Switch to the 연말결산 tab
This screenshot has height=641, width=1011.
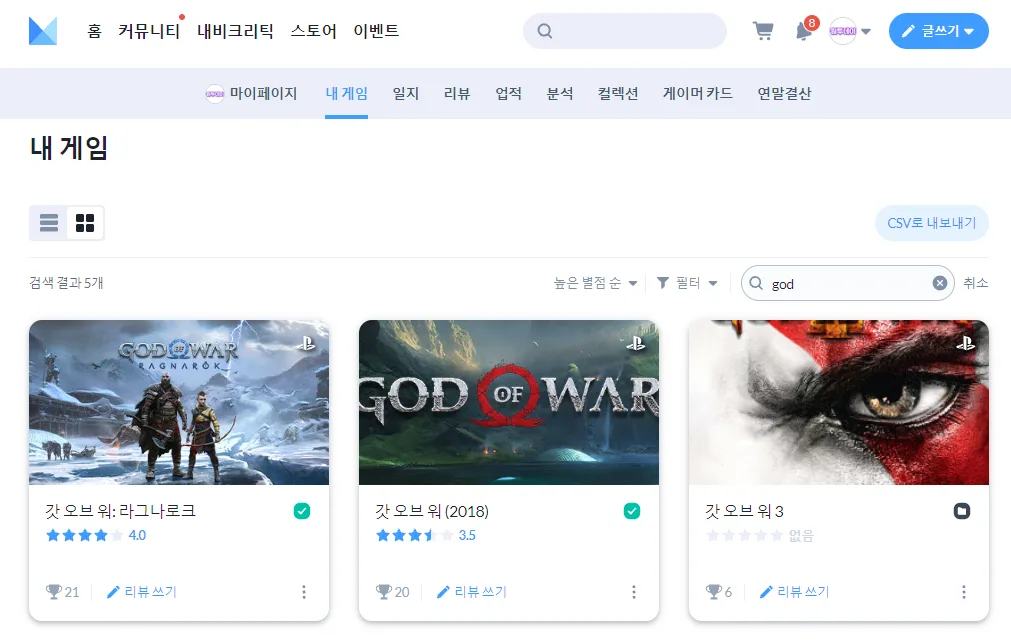[x=784, y=94]
